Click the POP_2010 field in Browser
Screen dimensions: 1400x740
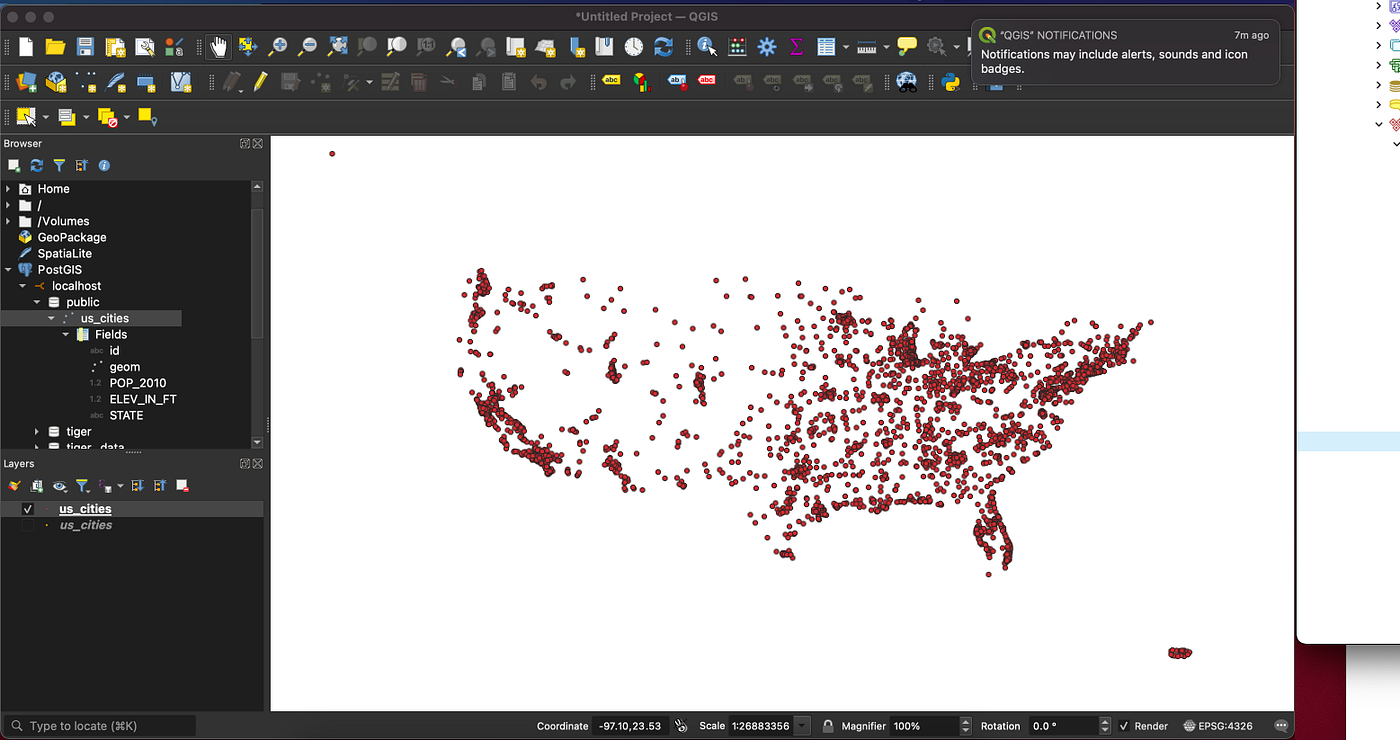[x=138, y=383]
